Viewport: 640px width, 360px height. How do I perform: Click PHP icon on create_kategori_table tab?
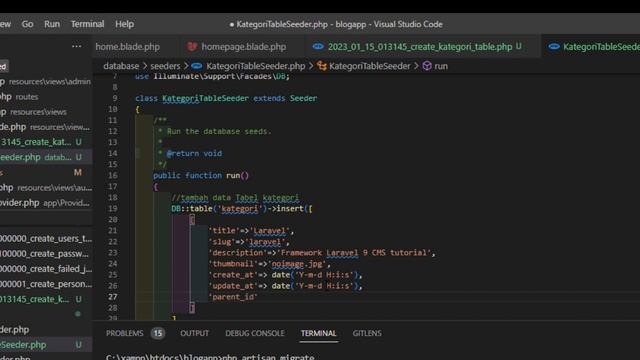(x=318, y=47)
